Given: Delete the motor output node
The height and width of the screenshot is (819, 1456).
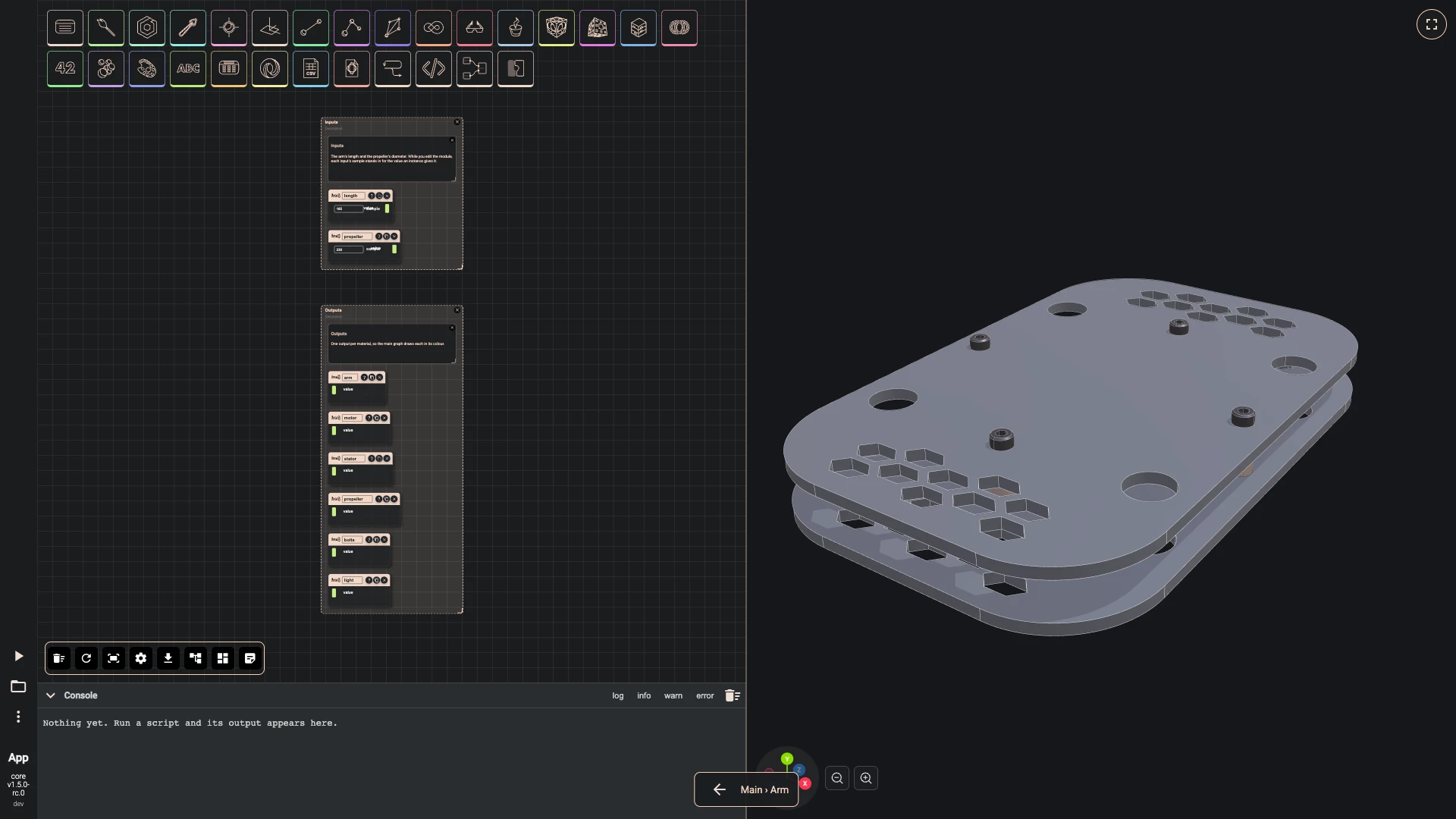Looking at the screenshot, I should (384, 418).
